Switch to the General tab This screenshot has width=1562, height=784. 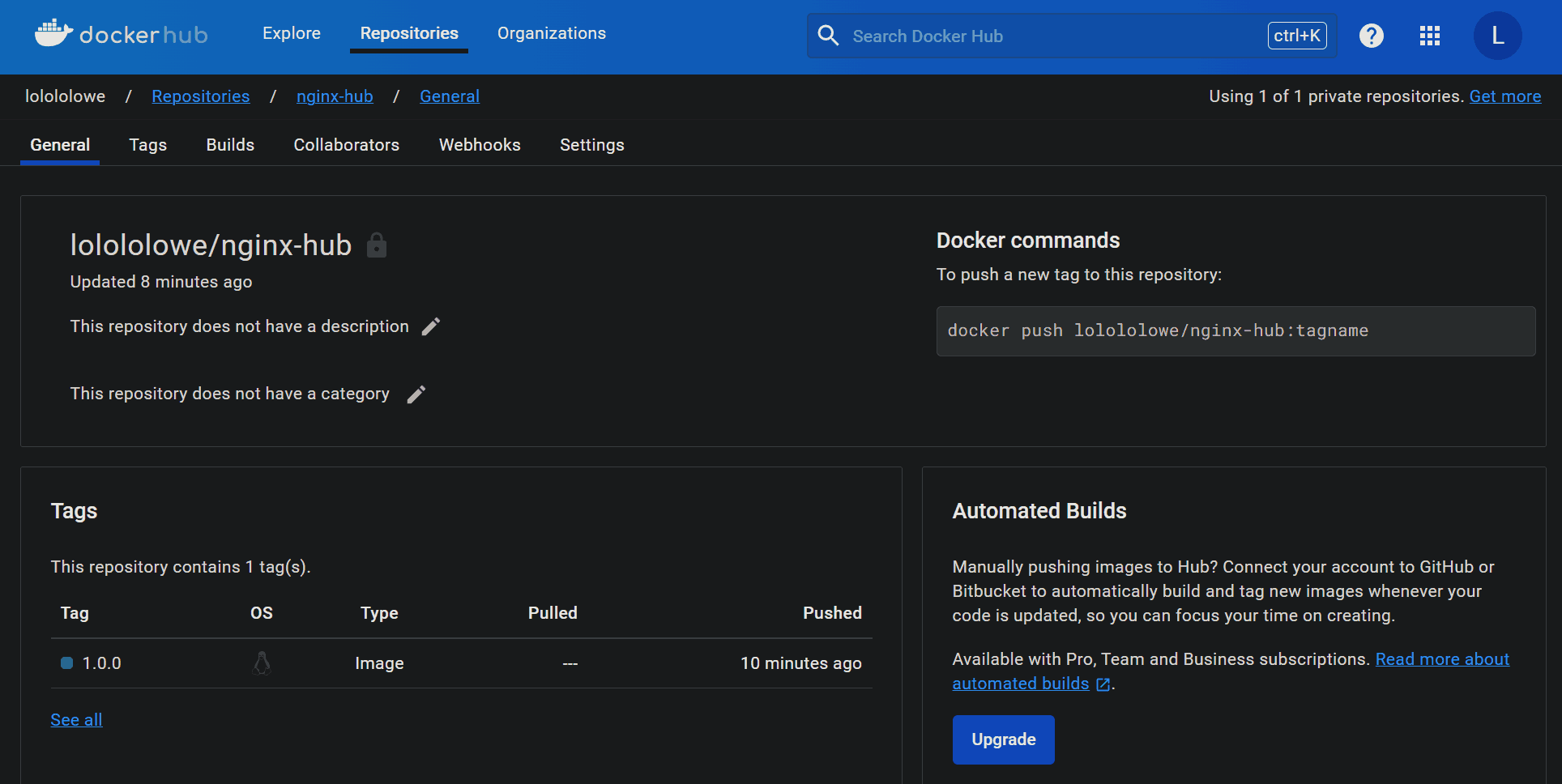[60, 145]
